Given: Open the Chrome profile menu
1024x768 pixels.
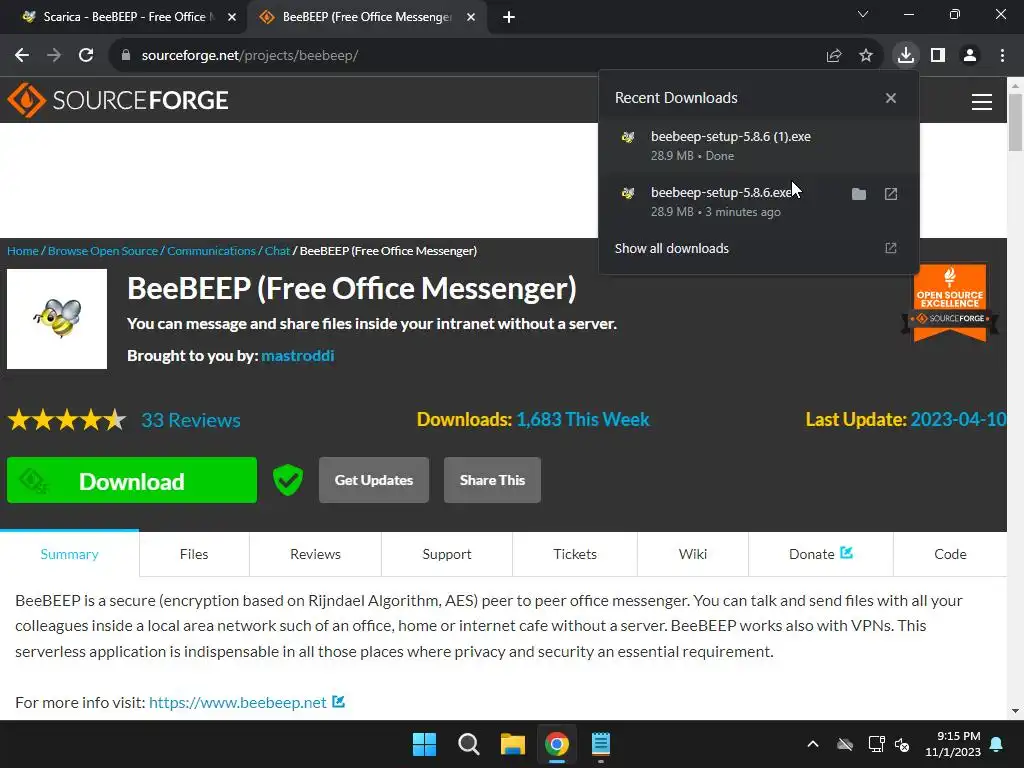Looking at the screenshot, I should pos(970,56).
